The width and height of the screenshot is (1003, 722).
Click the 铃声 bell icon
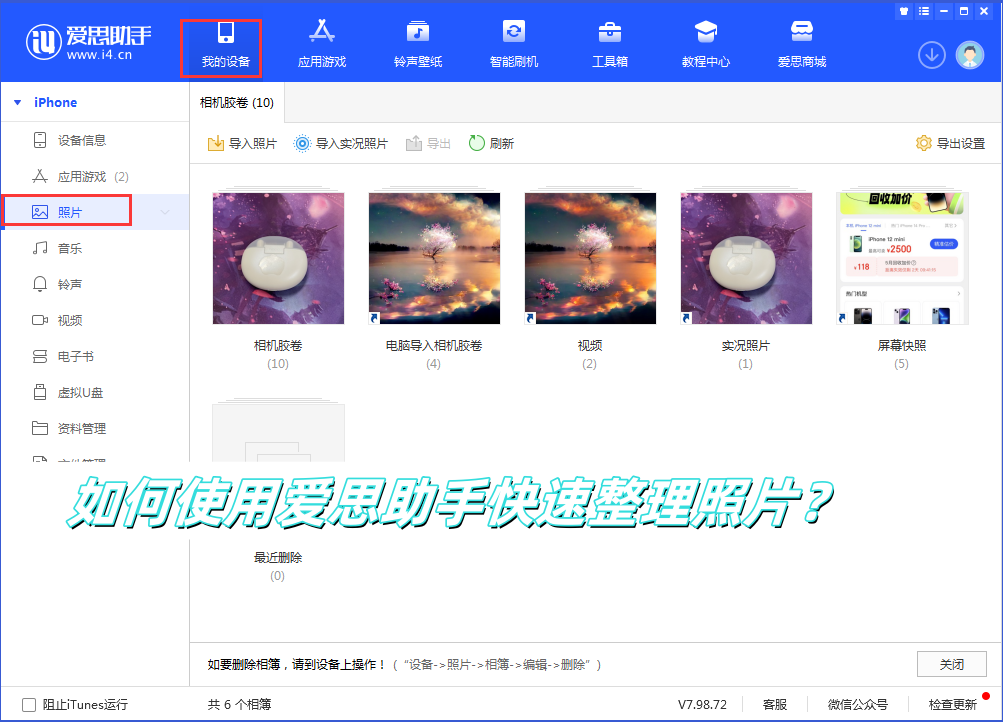(x=40, y=284)
